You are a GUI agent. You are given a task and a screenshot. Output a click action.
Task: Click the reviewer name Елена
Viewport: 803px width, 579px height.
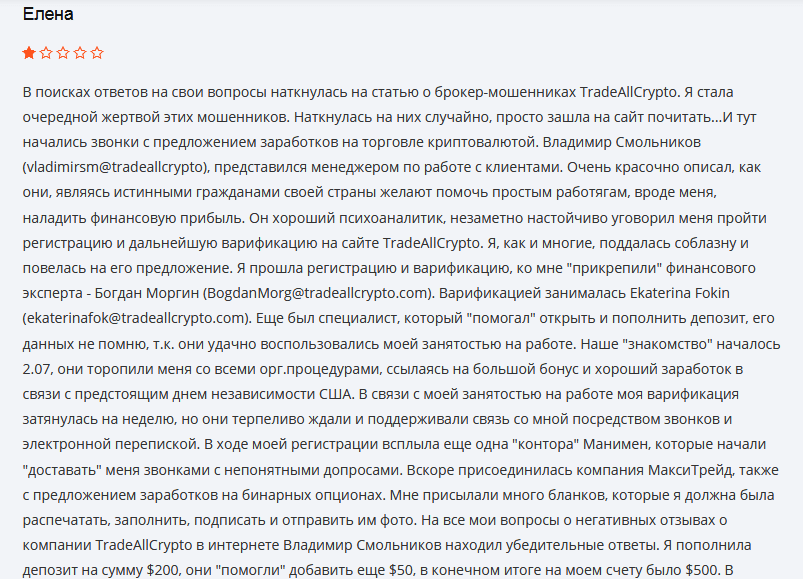48,15
